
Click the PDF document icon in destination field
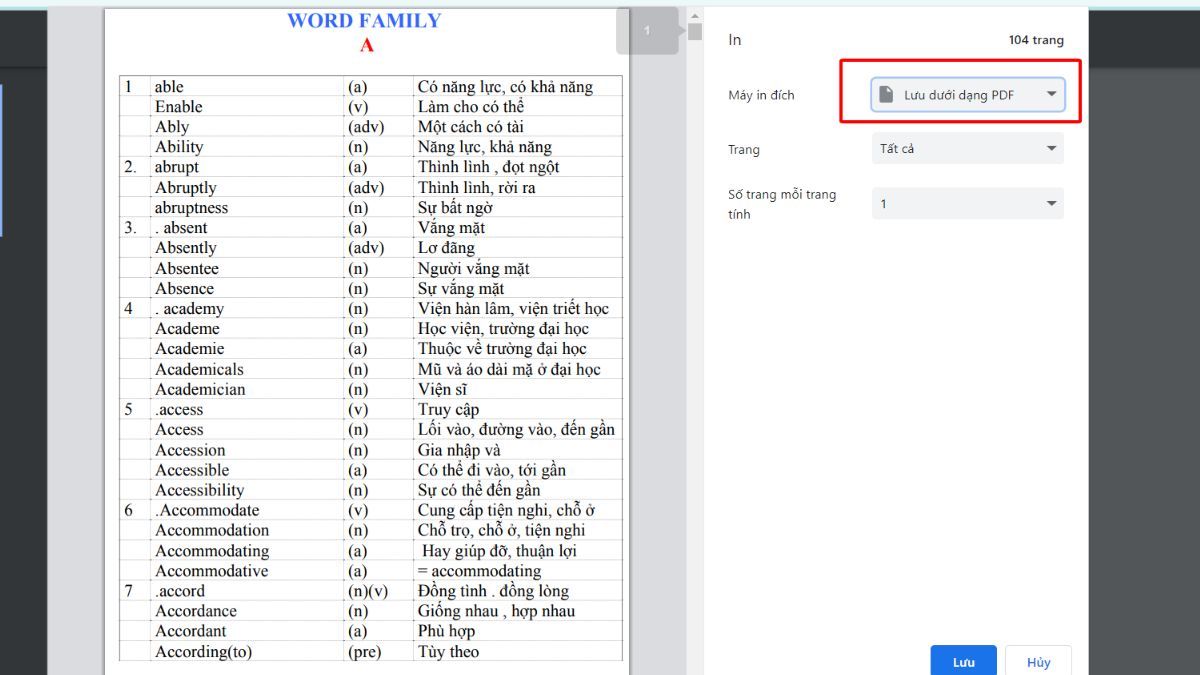pos(886,94)
